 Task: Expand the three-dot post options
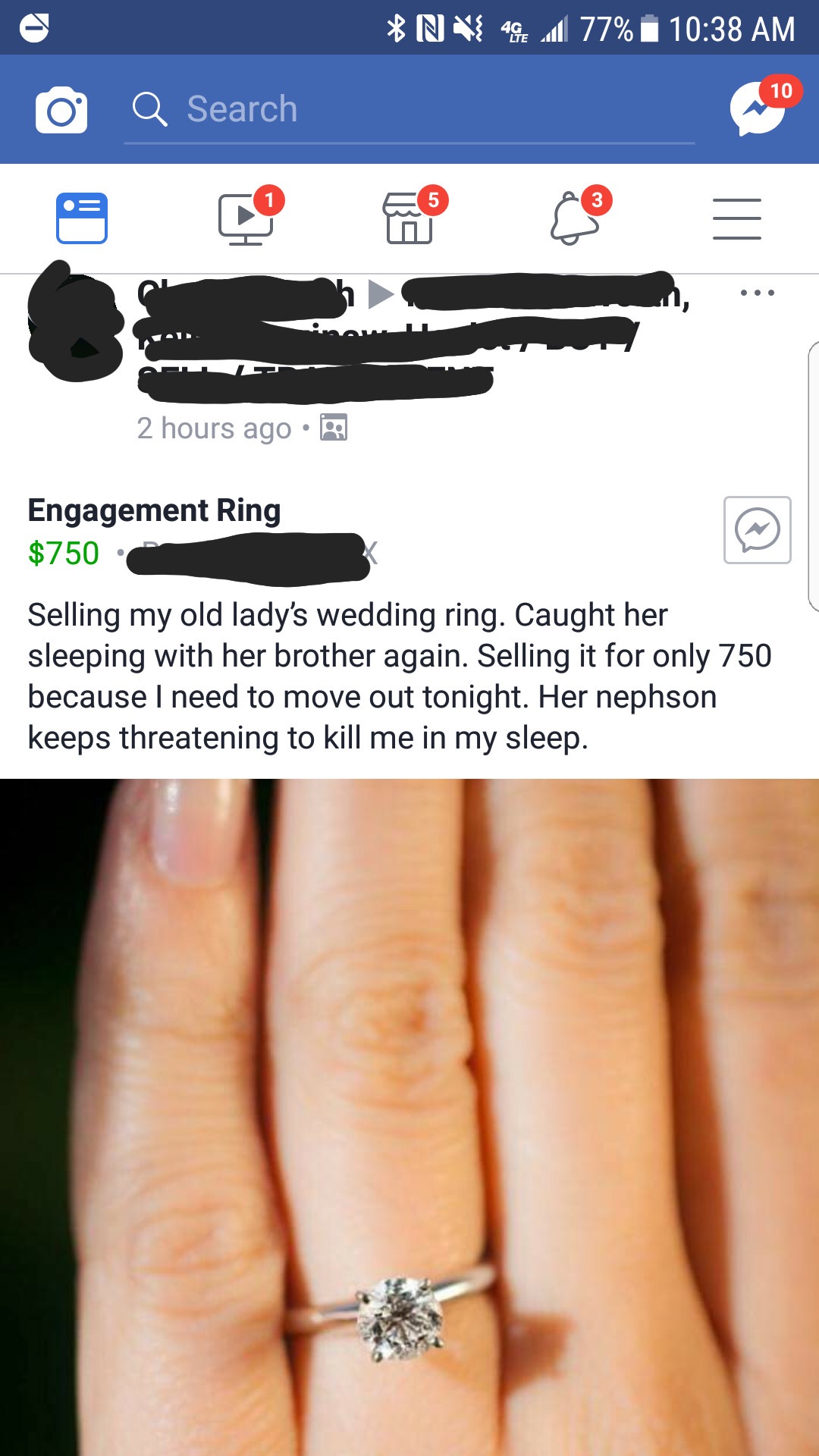click(758, 293)
